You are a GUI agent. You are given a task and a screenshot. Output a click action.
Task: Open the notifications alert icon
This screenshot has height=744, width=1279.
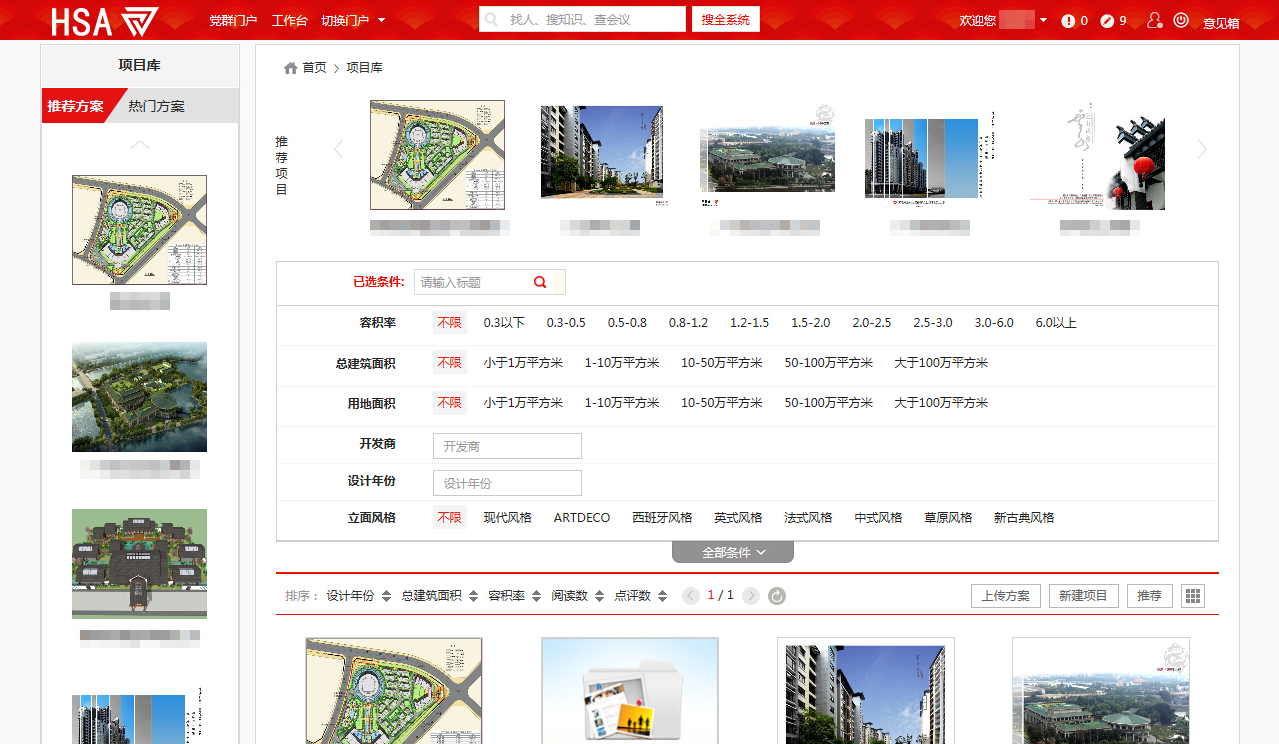(x=1068, y=21)
